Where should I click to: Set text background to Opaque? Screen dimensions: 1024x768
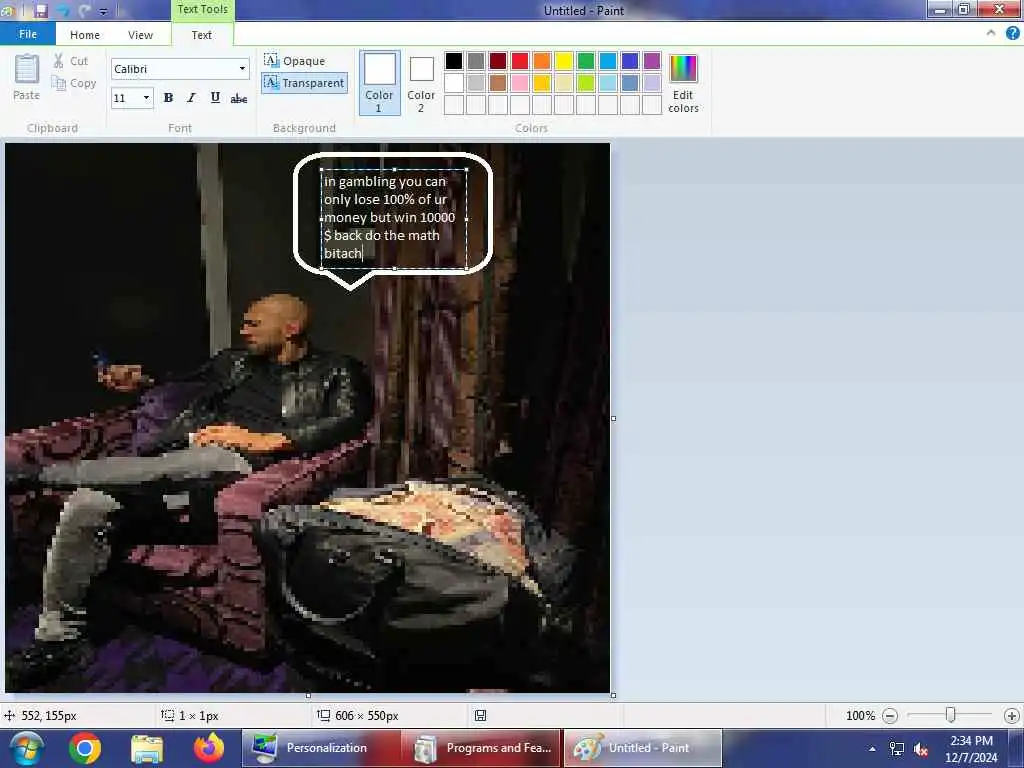pos(295,61)
